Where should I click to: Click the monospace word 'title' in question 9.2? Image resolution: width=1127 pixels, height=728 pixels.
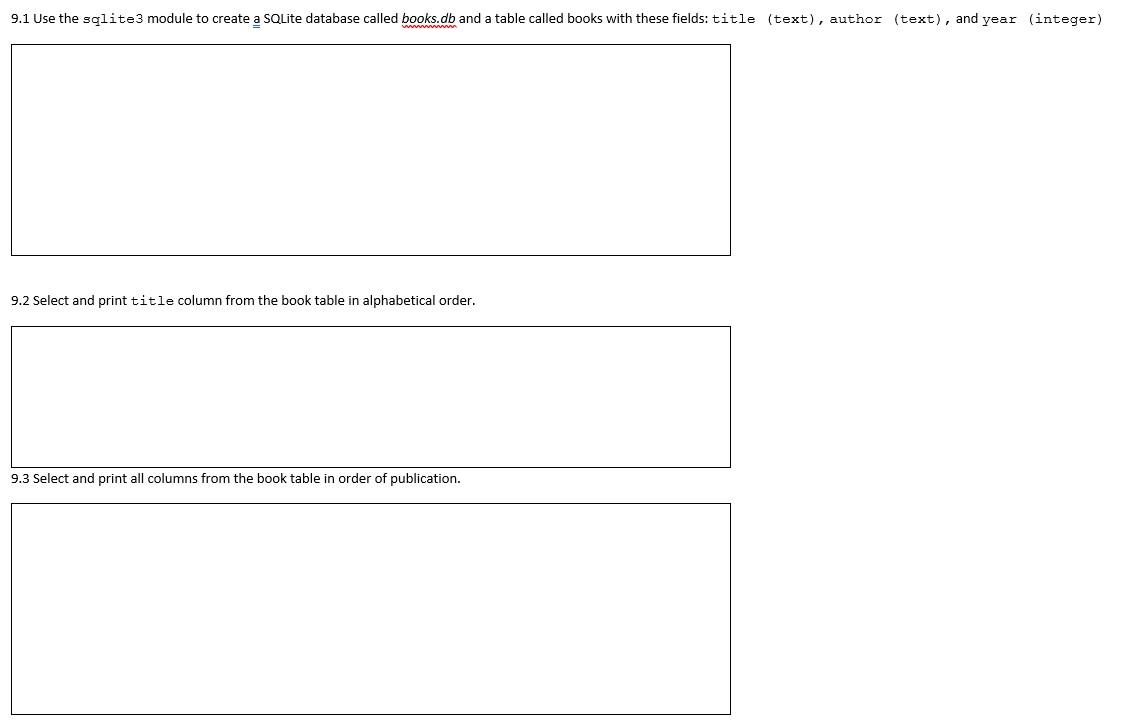click(152, 301)
